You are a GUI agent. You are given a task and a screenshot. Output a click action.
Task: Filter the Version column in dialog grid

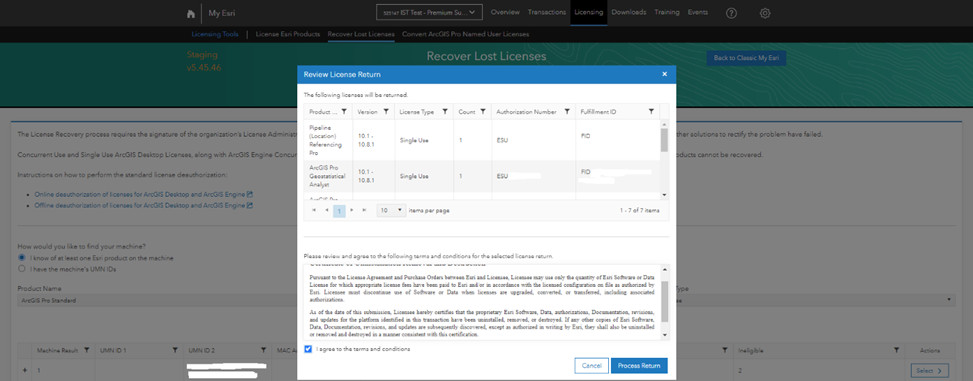[x=386, y=112]
